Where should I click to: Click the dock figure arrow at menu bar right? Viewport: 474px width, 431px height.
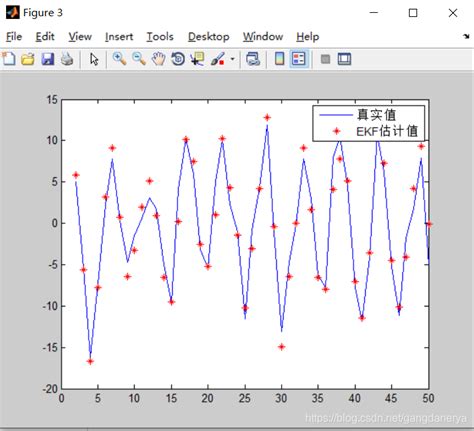(x=466, y=36)
